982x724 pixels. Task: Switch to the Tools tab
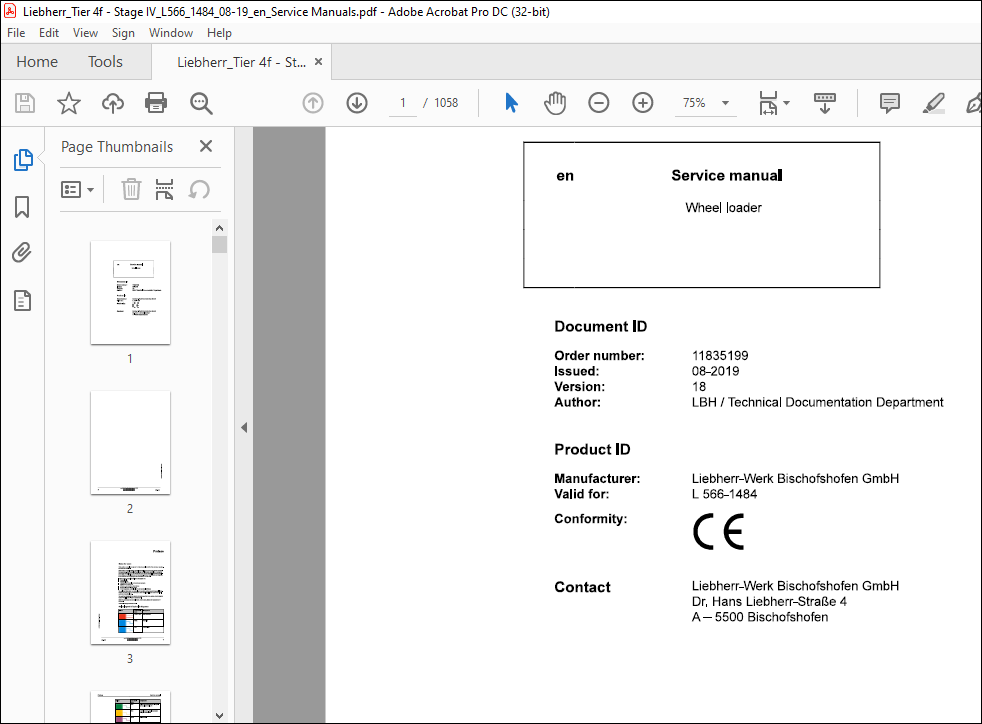pyautogui.click(x=105, y=61)
